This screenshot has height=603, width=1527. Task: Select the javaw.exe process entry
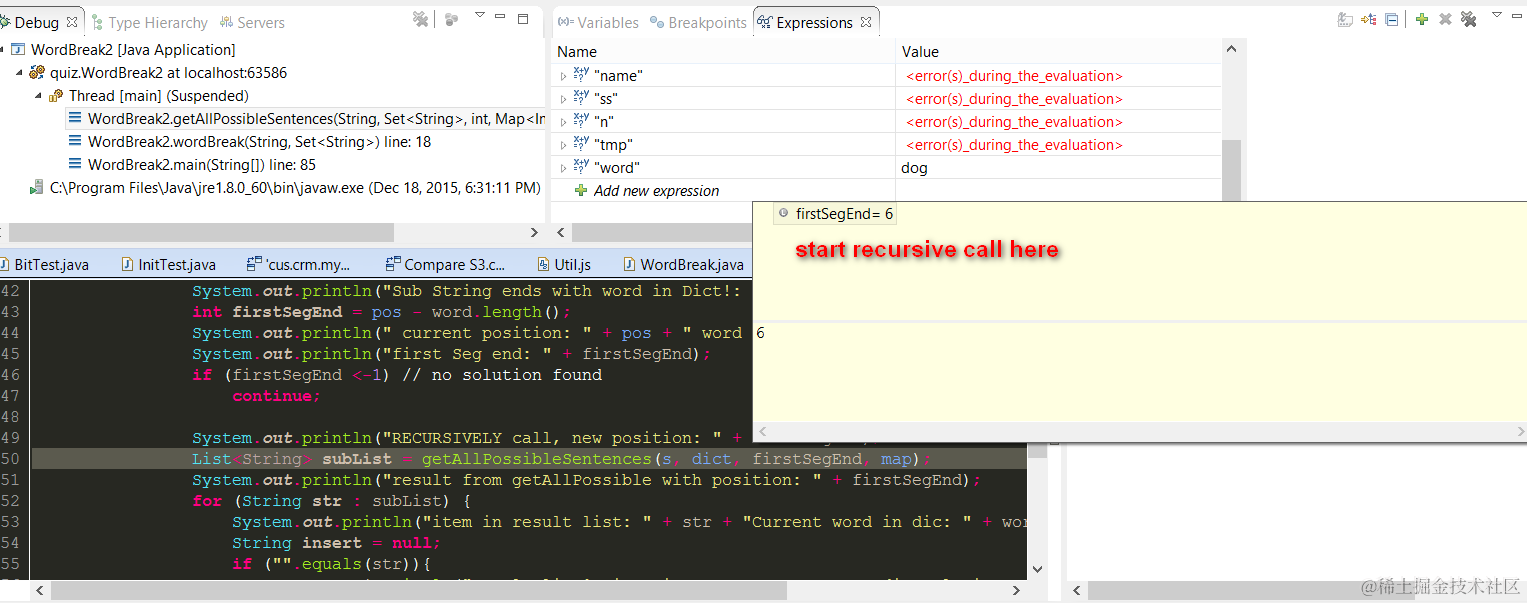click(286, 188)
